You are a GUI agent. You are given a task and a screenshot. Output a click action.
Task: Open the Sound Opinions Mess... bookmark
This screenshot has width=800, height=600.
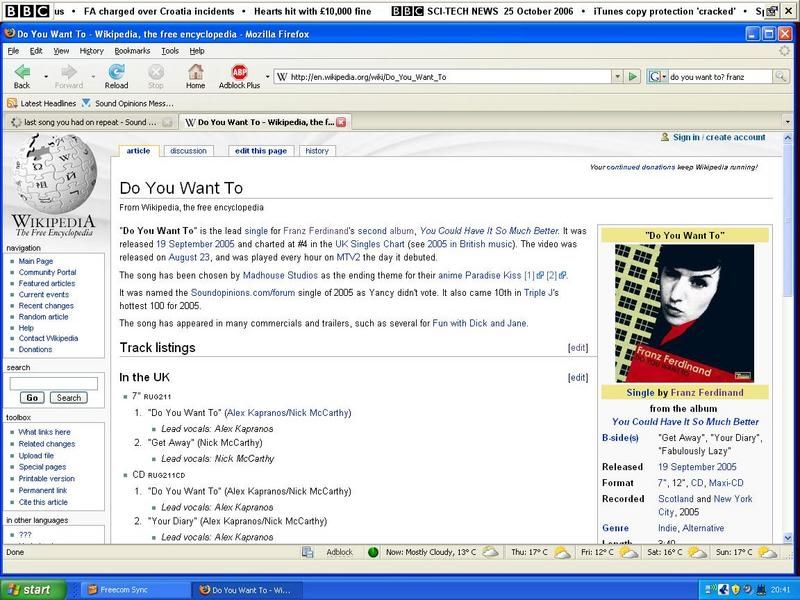128,104
